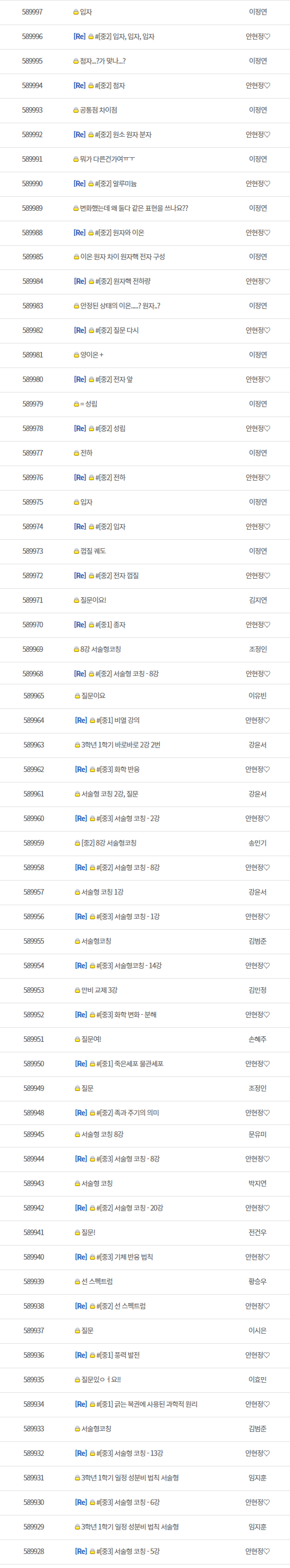
Task: Open reply #[중3] 서술형 코칭 - 13강
Action: point(129,1453)
